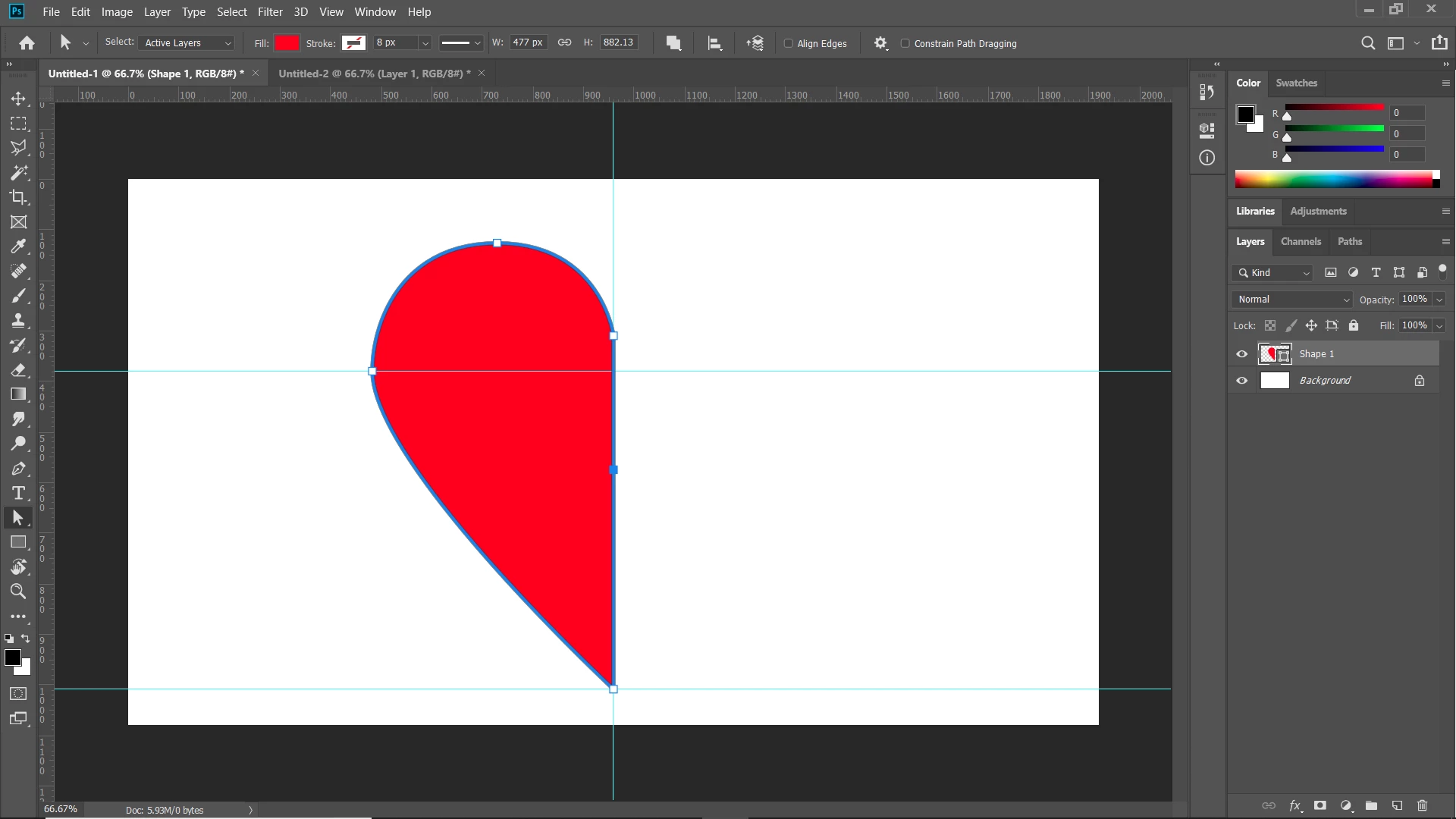Select the Eyedropper tool
Image resolution: width=1456 pixels, height=819 pixels.
tap(18, 246)
